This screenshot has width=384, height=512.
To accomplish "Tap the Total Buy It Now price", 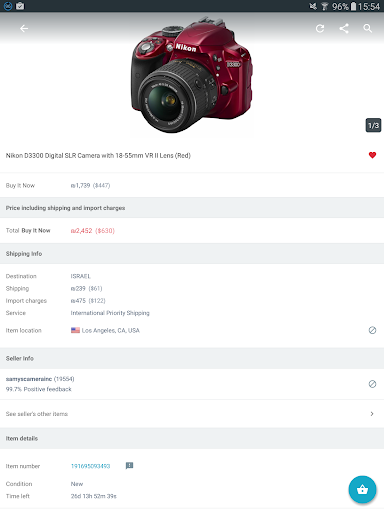I will [x=93, y=231].
